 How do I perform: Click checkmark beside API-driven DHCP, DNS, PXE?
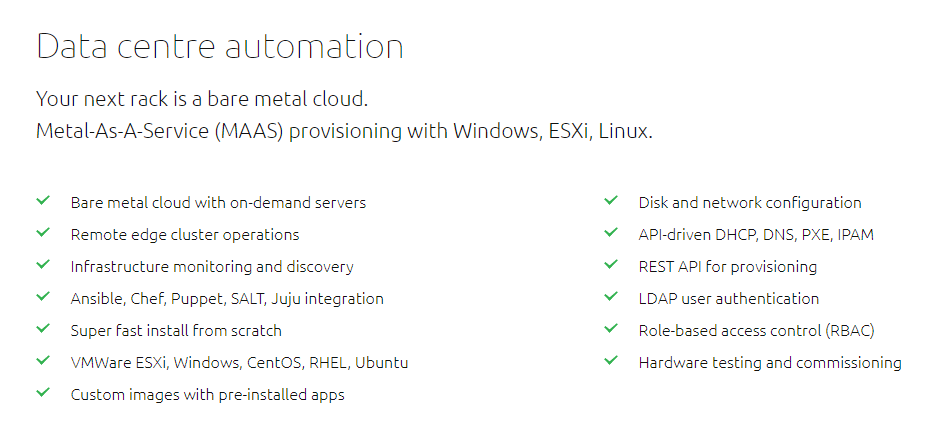(611, 233)
